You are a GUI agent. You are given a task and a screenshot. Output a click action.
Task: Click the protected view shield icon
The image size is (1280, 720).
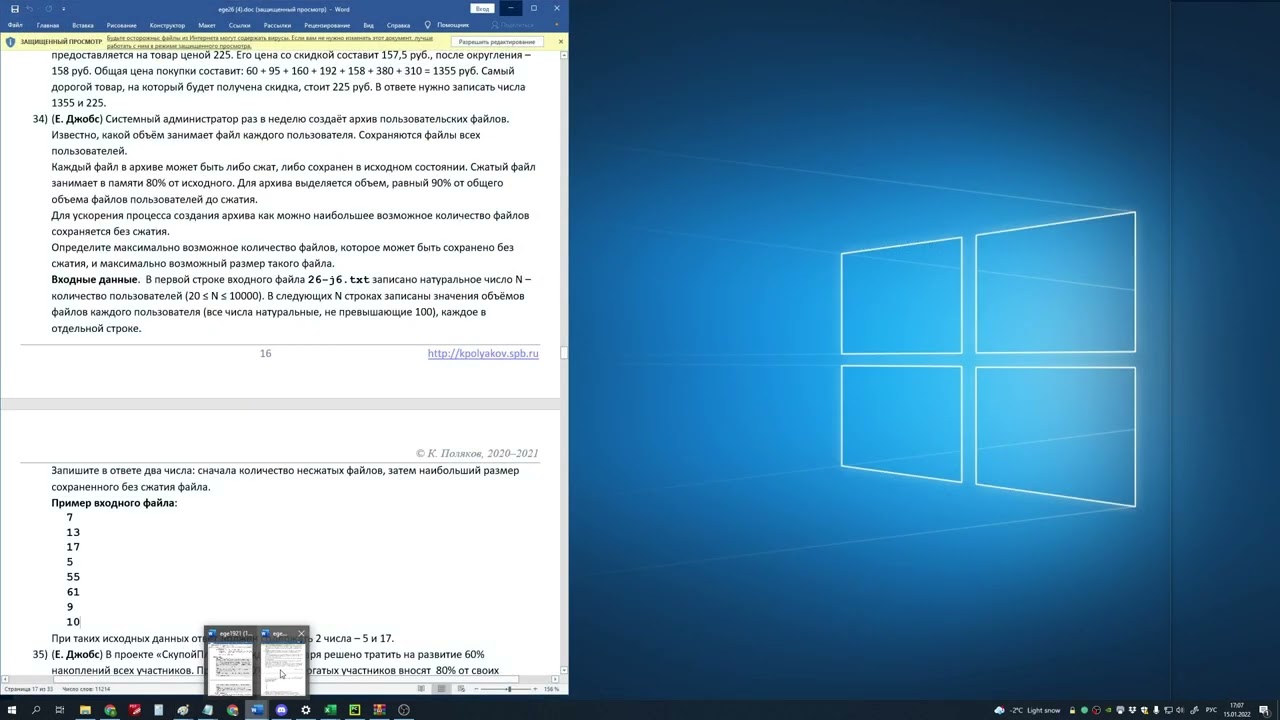pyautogui.click(x=10, y=42)
